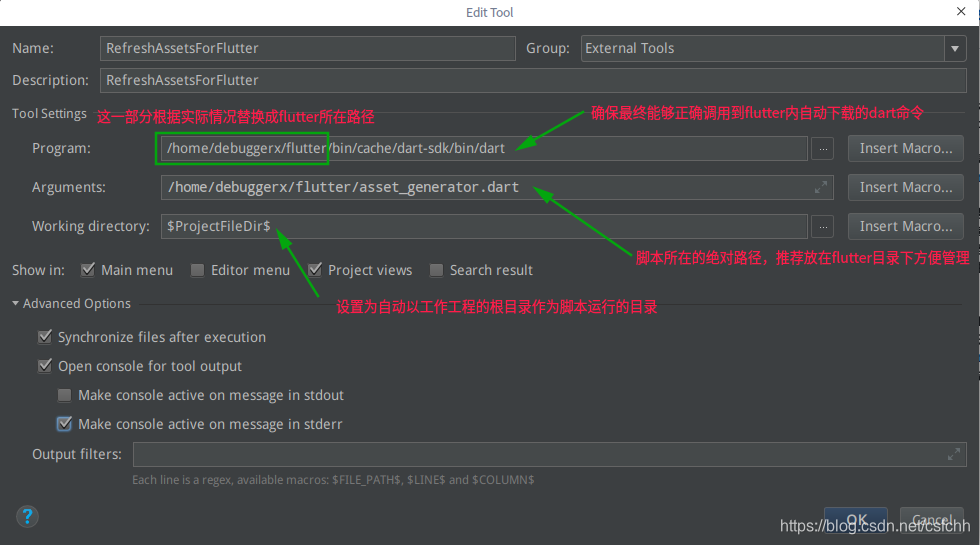Open the Group dropdown arrow
Viewport: 980px width, 545px height.
(955, 48)
